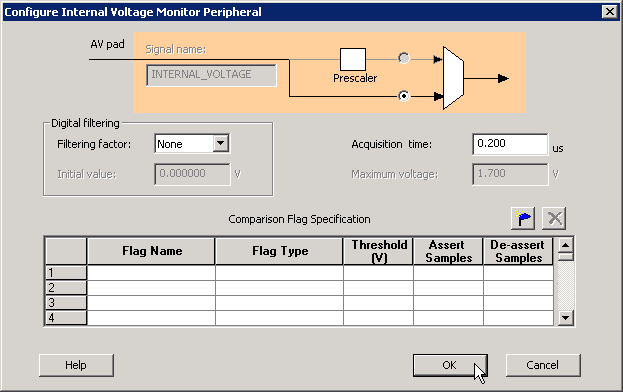
Task: Select the direct path radio button
Action: coord(404,96)
